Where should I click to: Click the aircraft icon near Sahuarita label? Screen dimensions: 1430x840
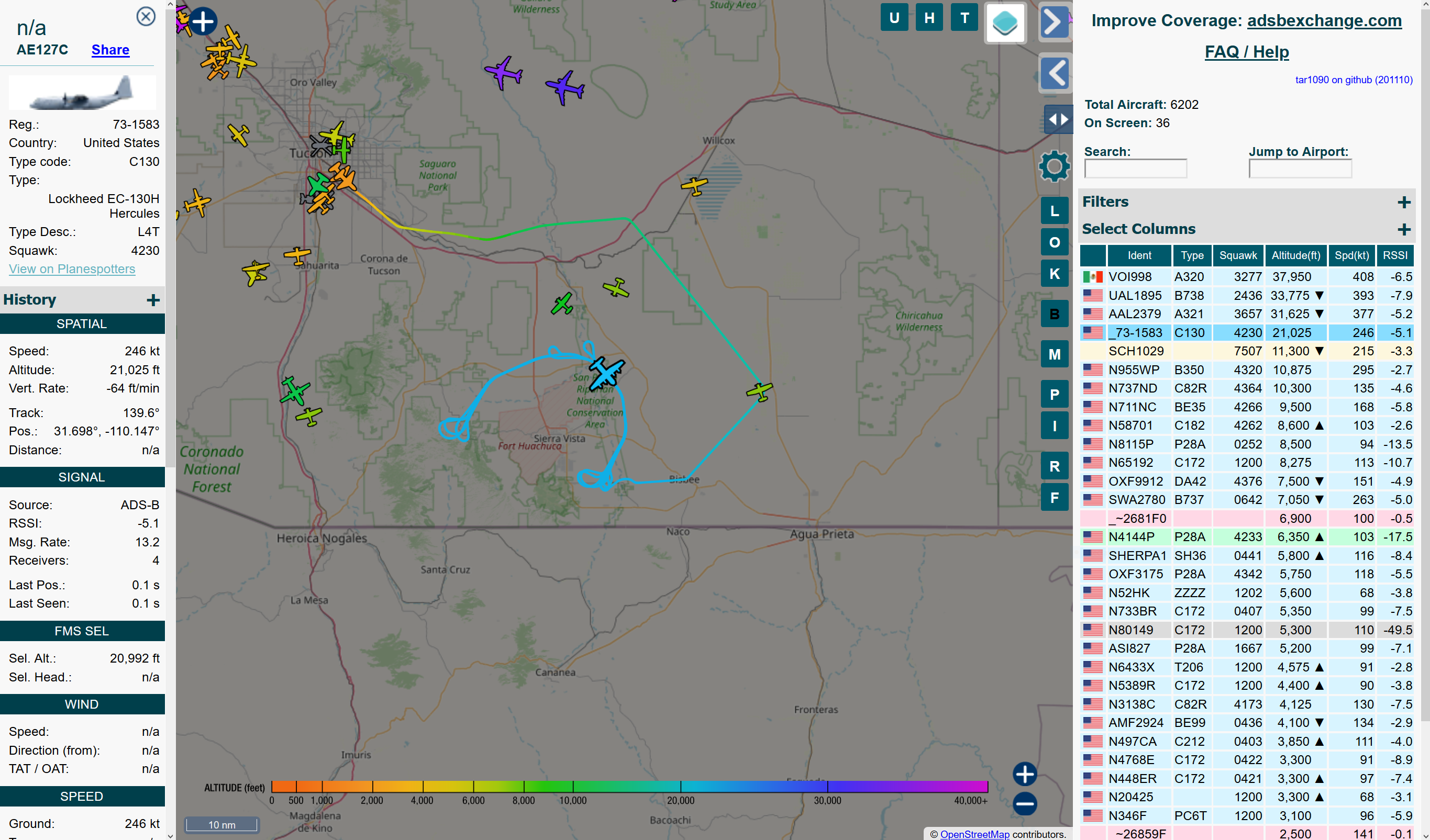[297, 256]
